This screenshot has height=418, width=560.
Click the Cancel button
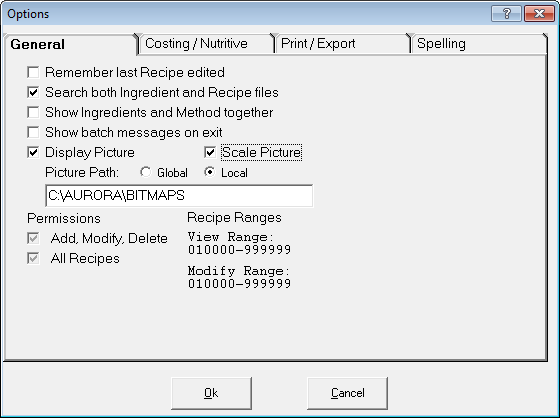tap(348, 393)
